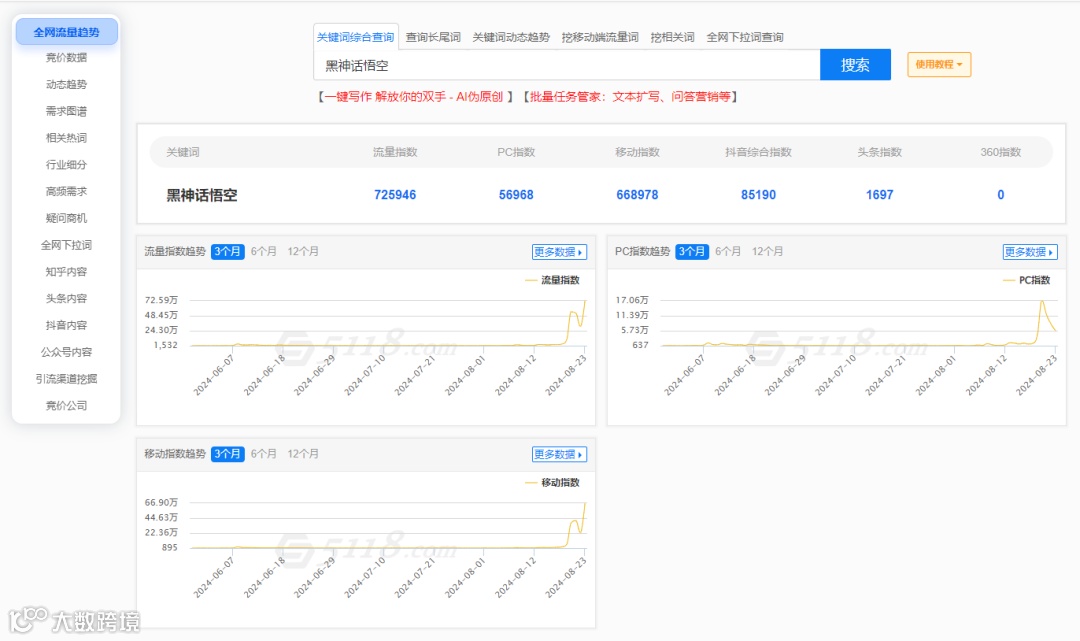This screenshot has height=641, width=1080.
Task: Click the blue 搜索 search button
Action: click(855, 64)
